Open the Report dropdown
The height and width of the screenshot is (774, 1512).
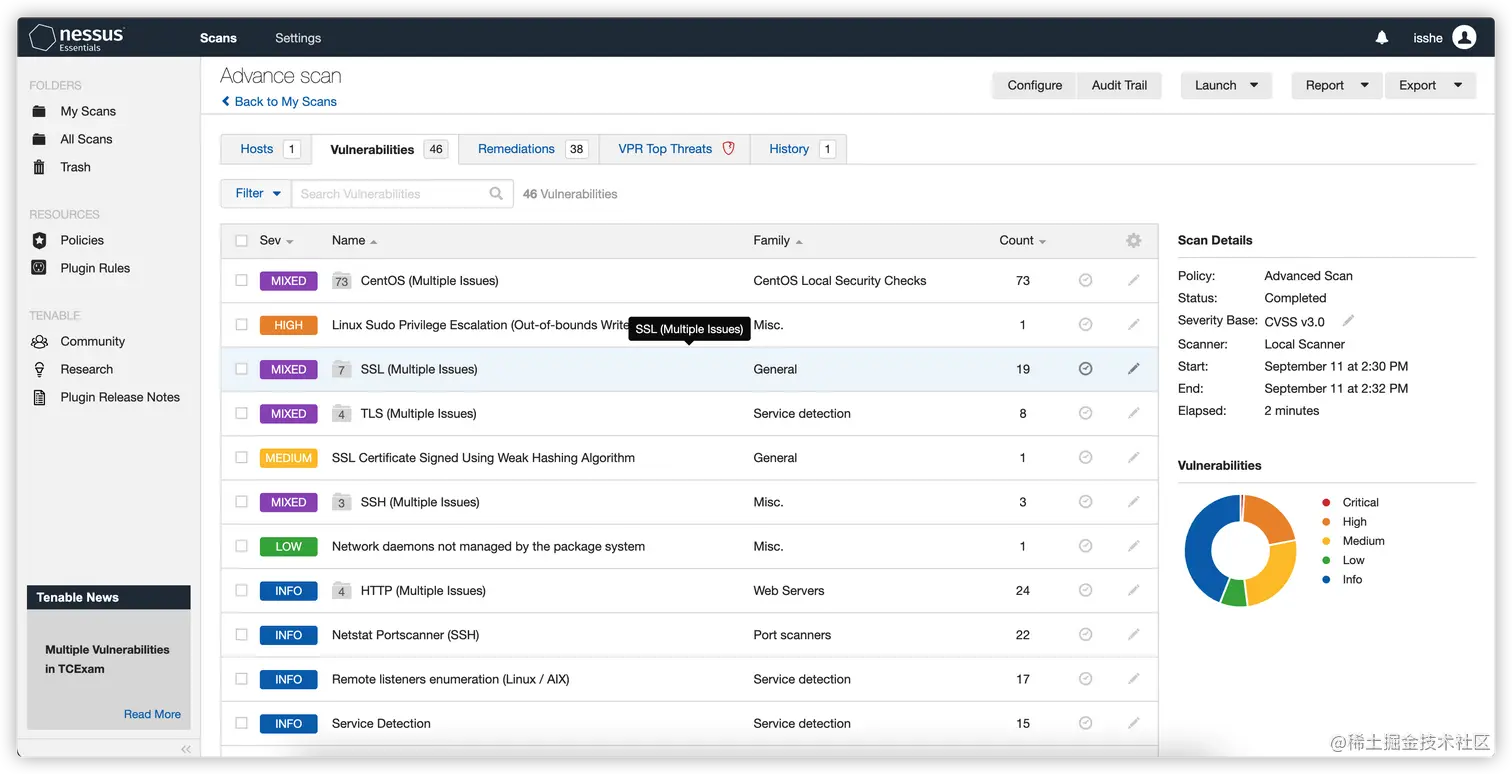point(1337,85)
